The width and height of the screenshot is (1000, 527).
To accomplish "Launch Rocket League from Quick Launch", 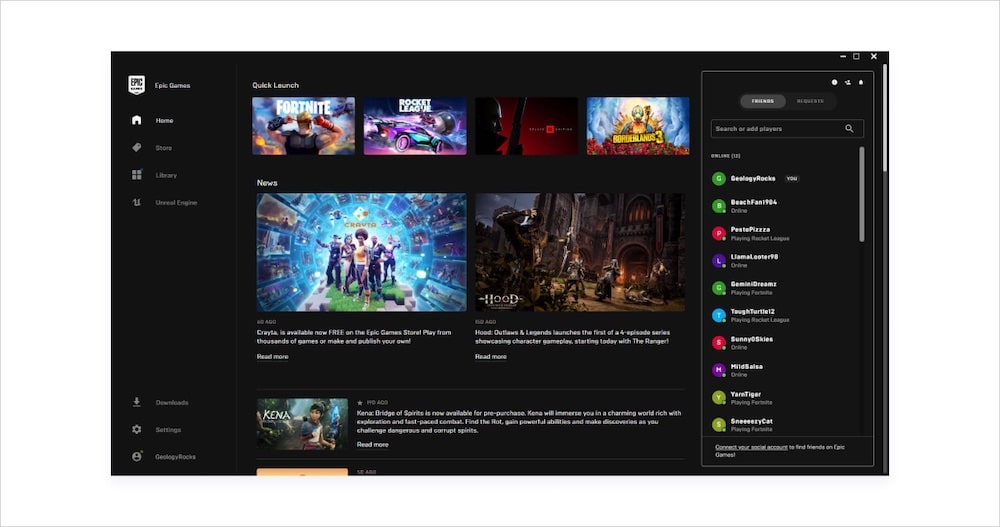I will 415,126.
